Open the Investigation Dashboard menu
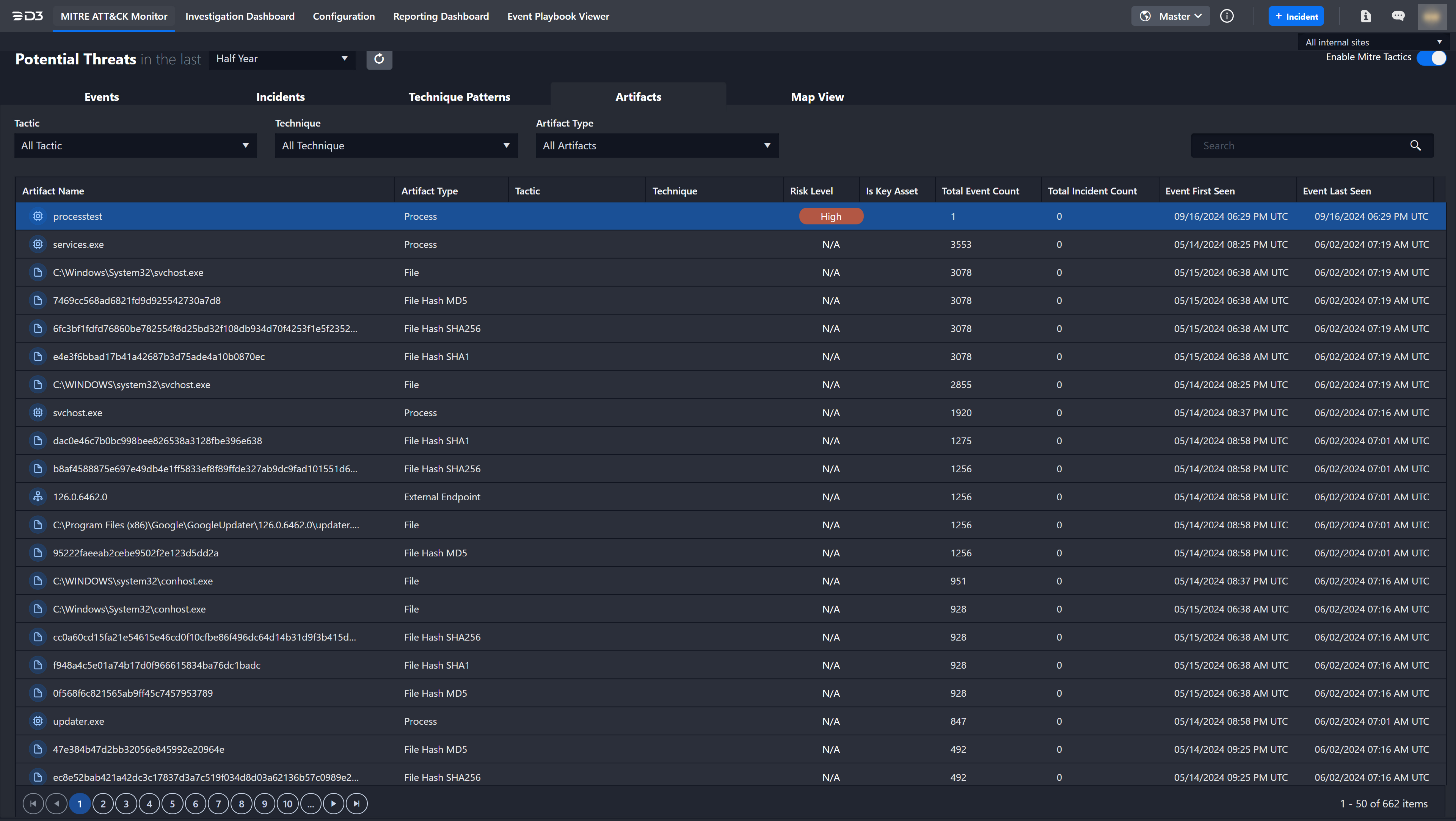The width and height of the screenshot is (1456, 821). (240, 16)
